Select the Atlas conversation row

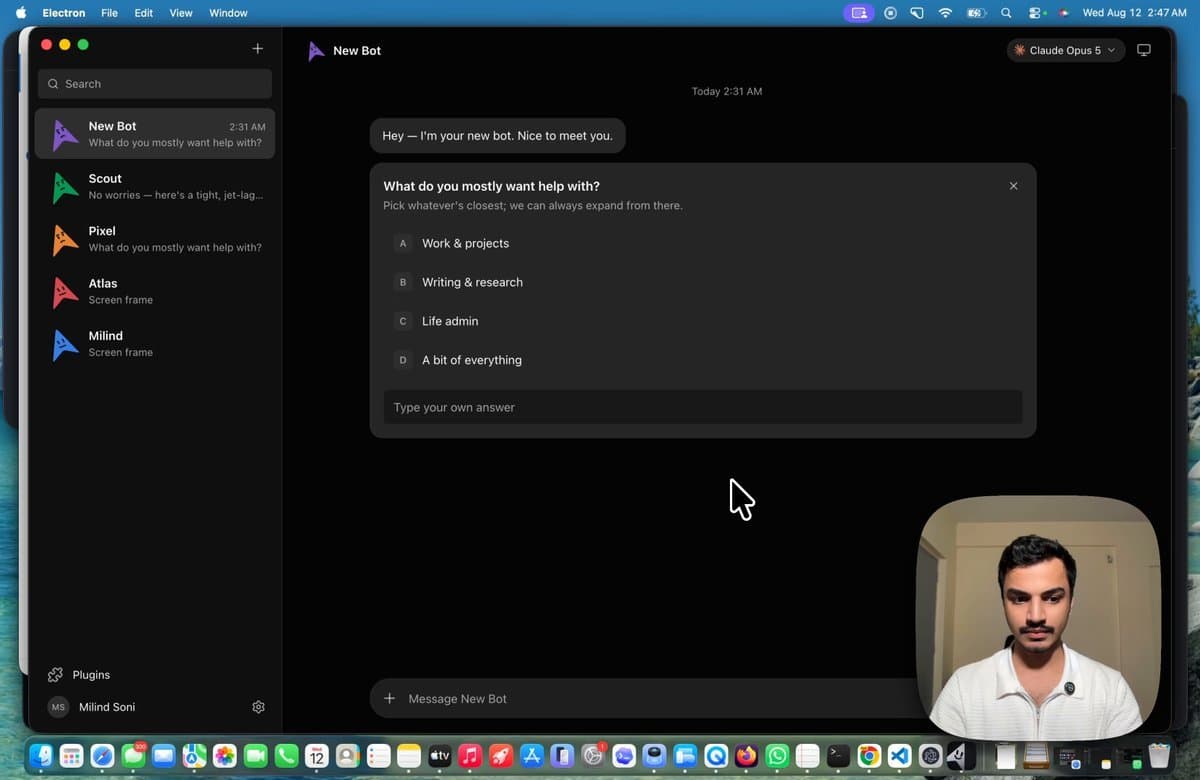[155, 291]
